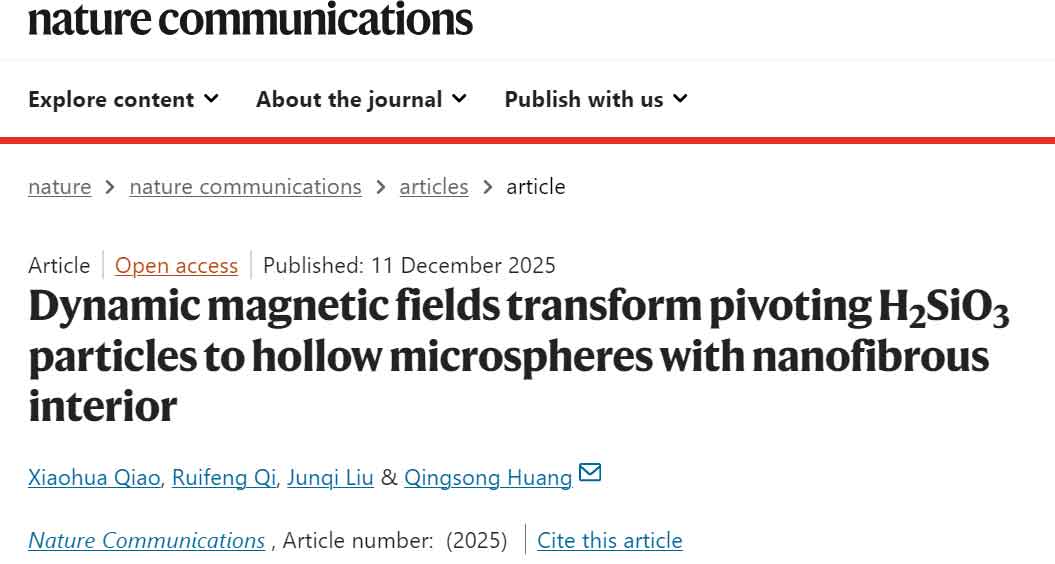The height and width of the screenshot is (564, 1055).
Task: Open the Open access link
Action: coord(176,266)
